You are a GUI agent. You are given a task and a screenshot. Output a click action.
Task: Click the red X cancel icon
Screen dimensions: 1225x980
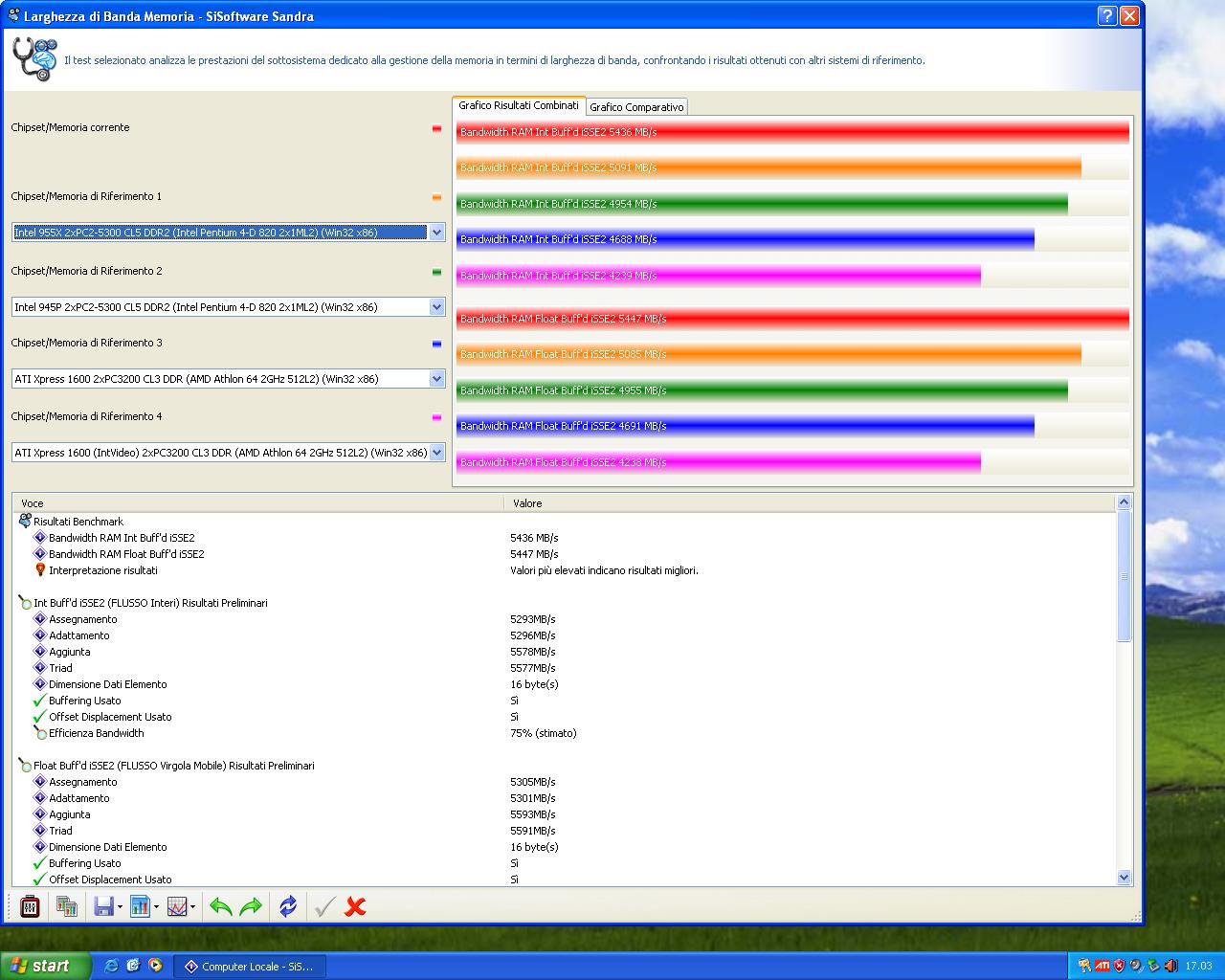point(355,905)
